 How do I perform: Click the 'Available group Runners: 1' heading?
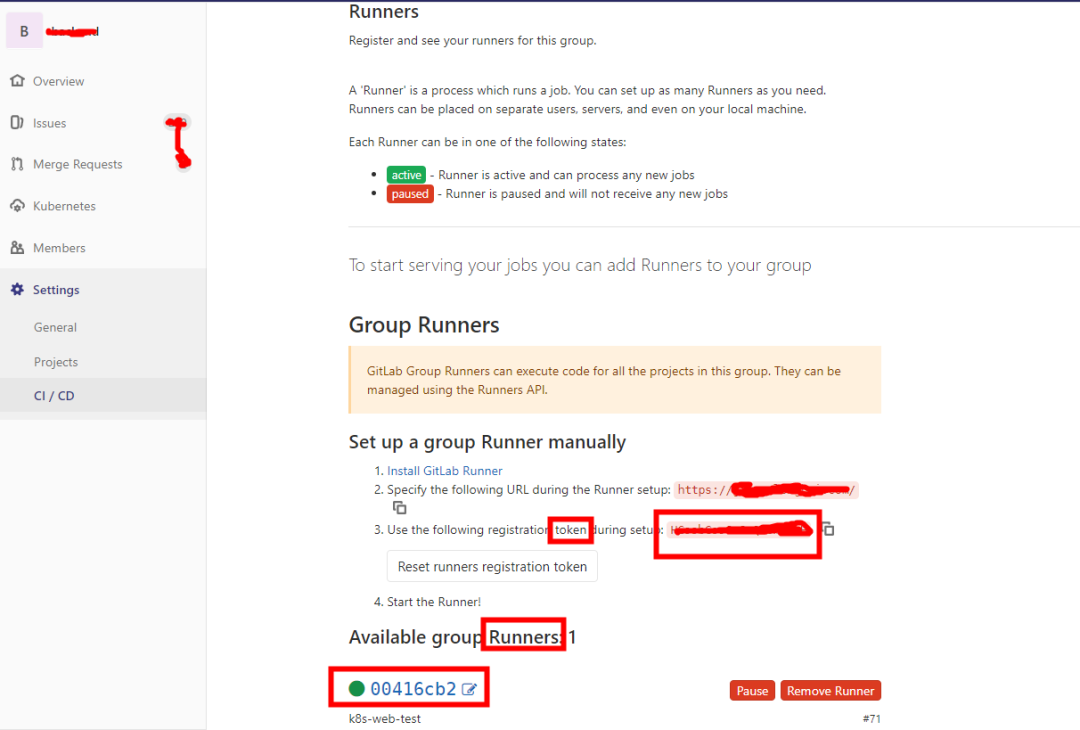pos(462,637)
